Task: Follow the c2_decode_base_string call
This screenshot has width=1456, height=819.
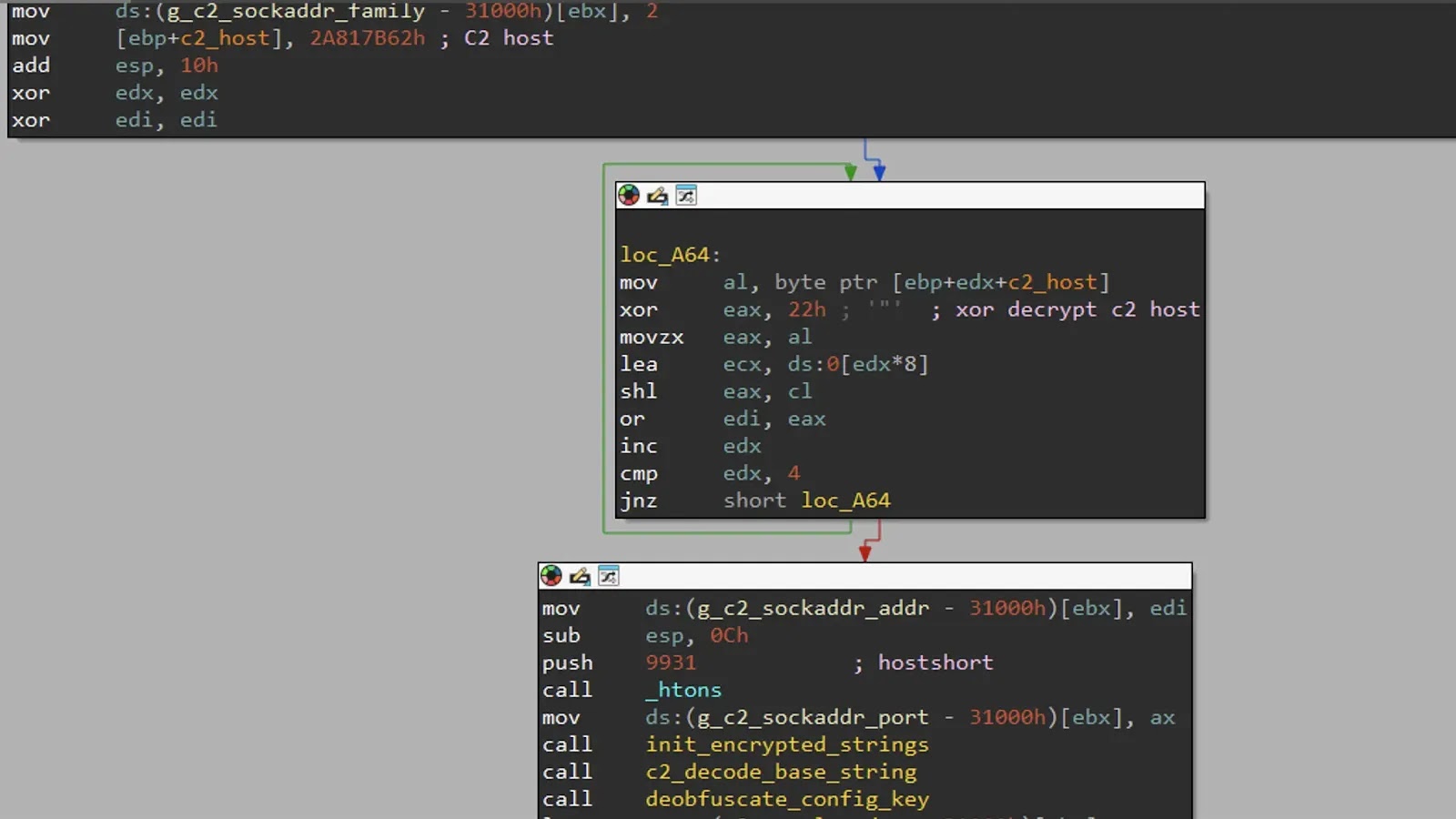Action: pos(781,772)
